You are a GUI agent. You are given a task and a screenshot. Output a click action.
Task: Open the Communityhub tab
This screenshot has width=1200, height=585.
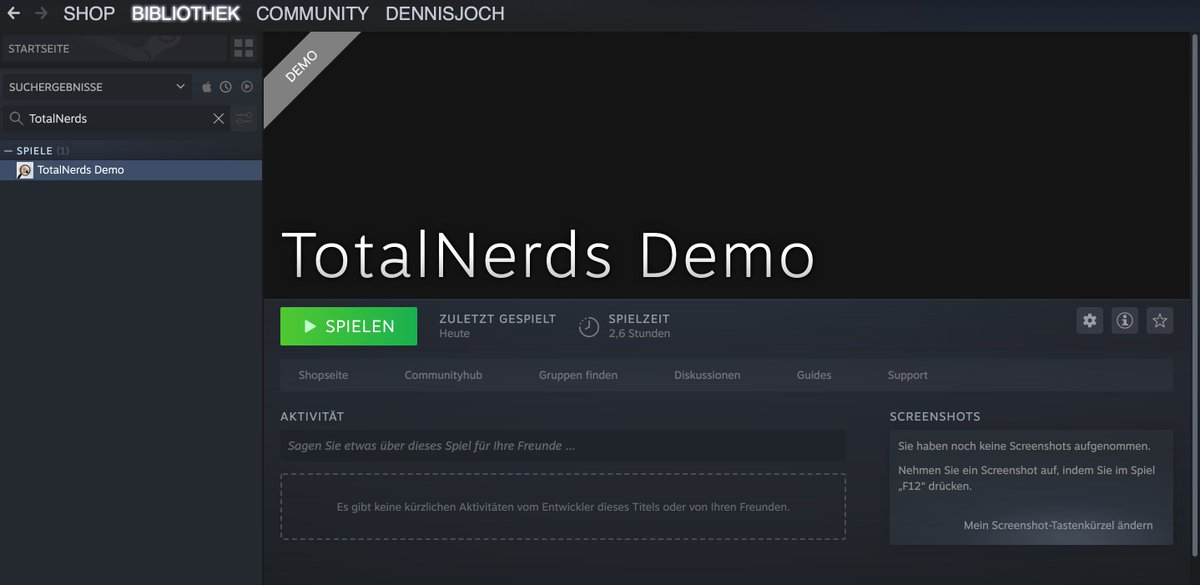[x=443, y=375]
